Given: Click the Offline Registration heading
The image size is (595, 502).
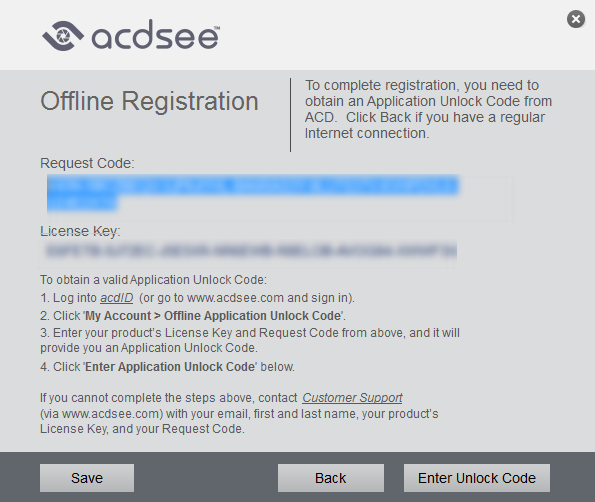Looking at the screenshot, I should (x=150, y=101).
